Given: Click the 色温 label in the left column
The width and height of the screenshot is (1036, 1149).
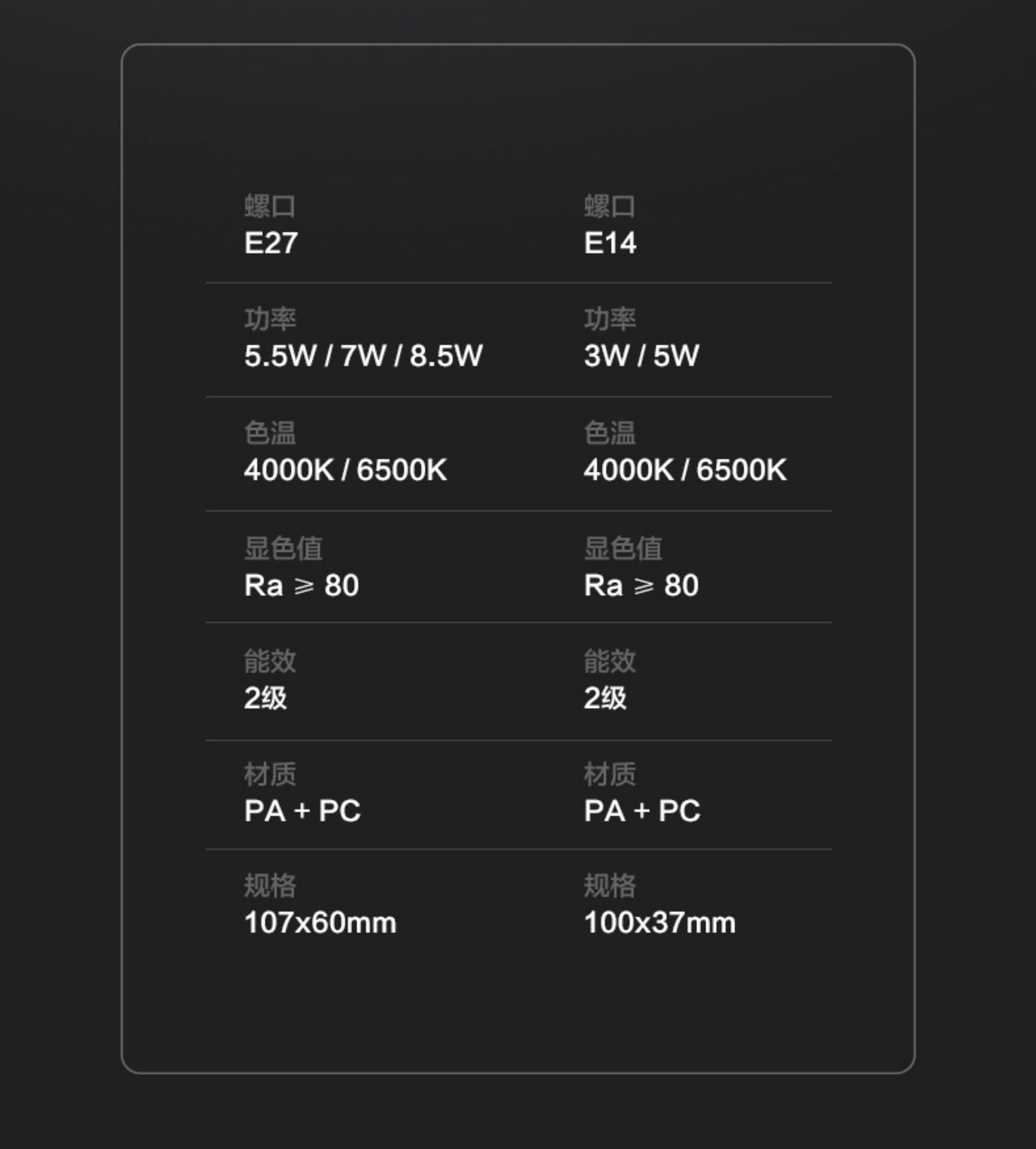Looking at the screenshot, I should 270,433.
